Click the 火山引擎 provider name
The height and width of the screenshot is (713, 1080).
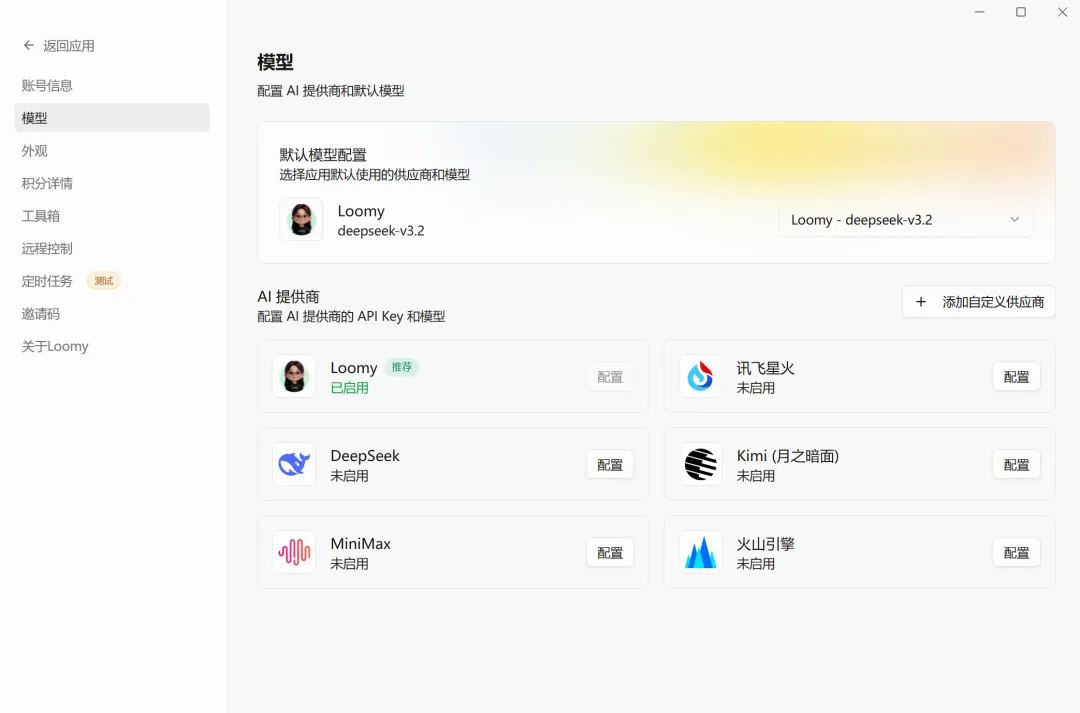(x=765, y=544)
